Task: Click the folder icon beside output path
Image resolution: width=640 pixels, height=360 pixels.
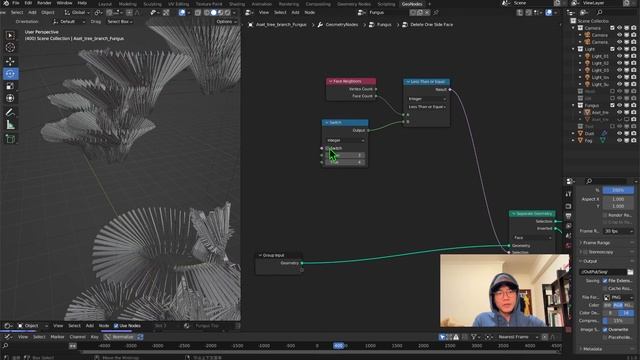Action: pyautogui.click(x=630, y=271)
